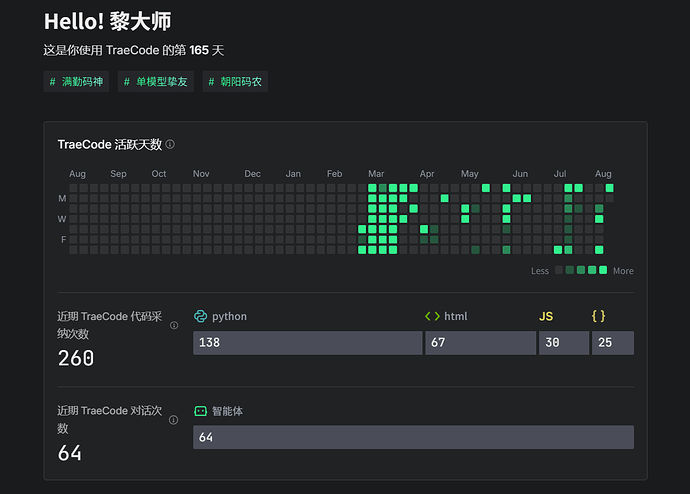The width and height of the screenshot is (690, 494).
Task: Click the python bar showing 138
Action: coord(308,343)
